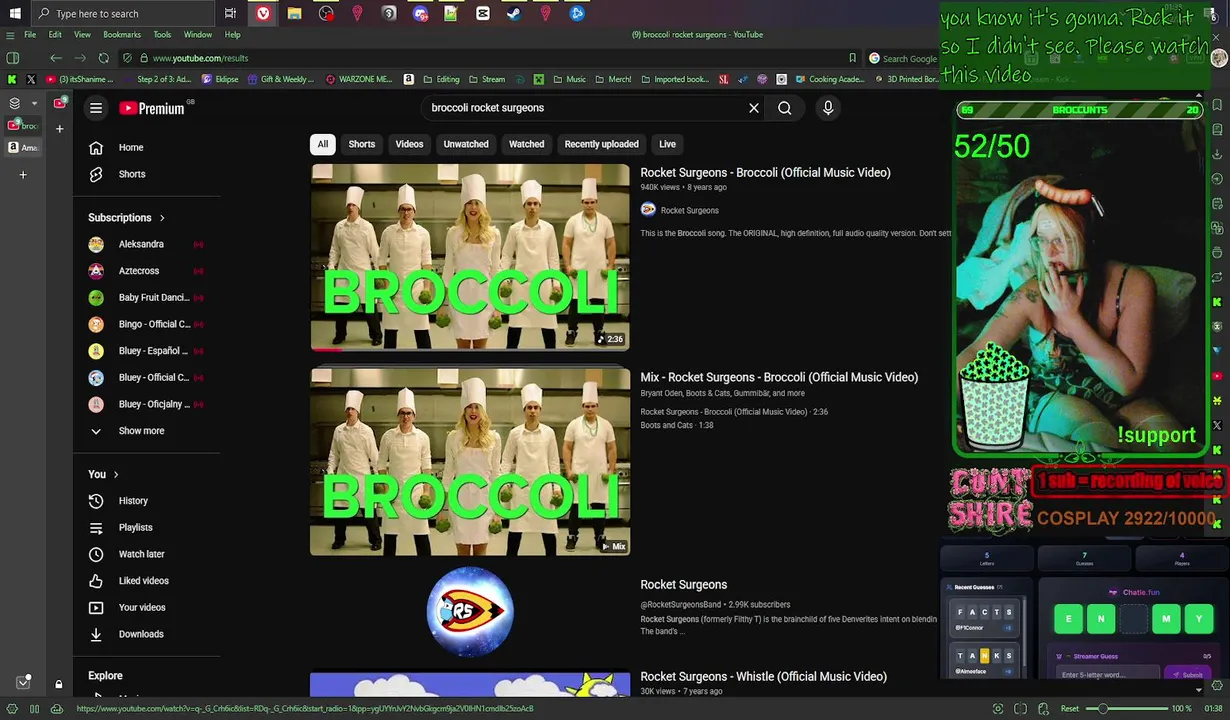
Task: Open Mix - Rocket Surgeons Broccoli playlist title
Action: pos(779,377)
